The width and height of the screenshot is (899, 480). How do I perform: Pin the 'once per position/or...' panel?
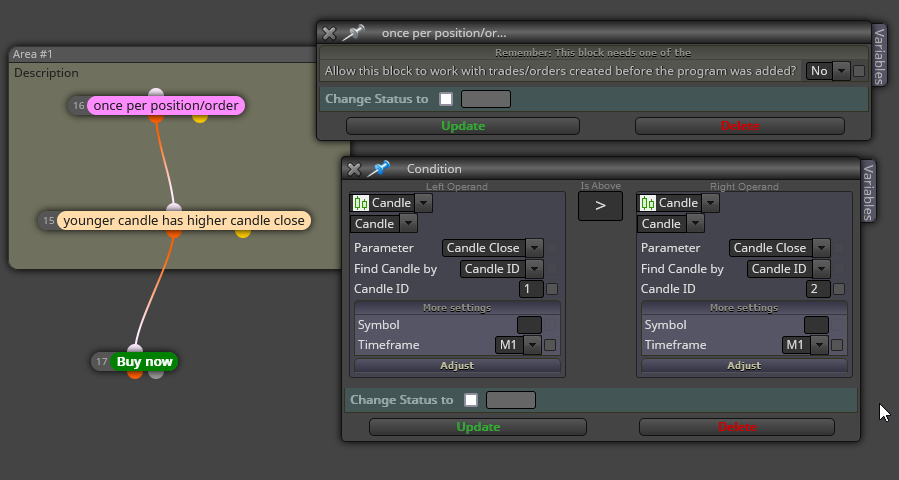353,33
